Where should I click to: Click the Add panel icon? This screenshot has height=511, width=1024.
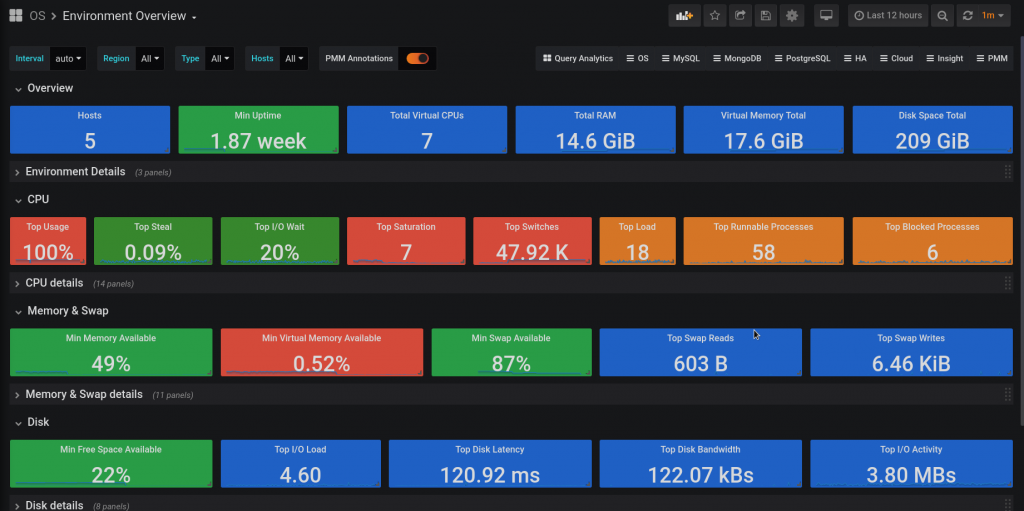(x=684, y=16)
